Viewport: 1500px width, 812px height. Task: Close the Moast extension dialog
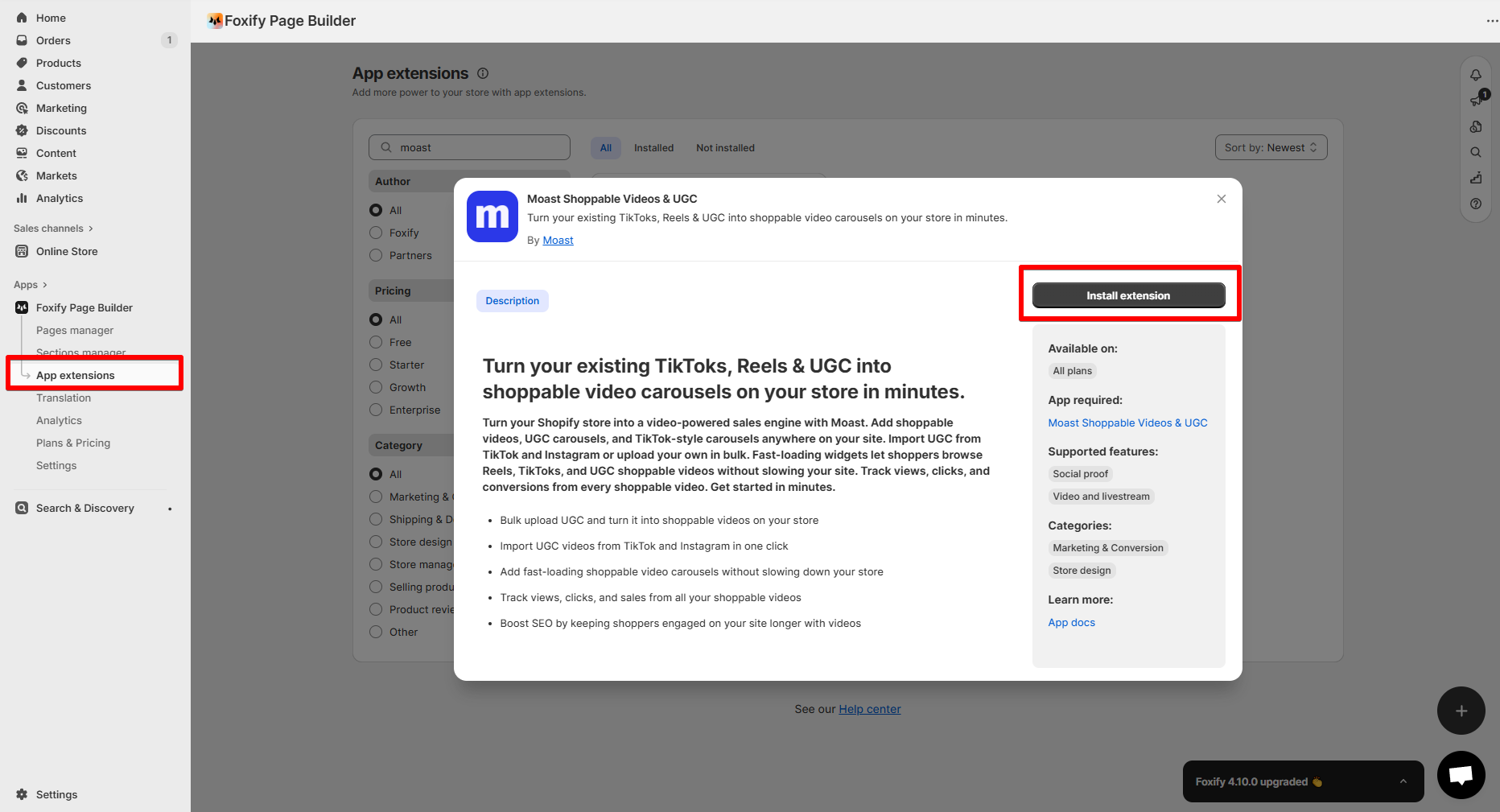(1221, 199)
